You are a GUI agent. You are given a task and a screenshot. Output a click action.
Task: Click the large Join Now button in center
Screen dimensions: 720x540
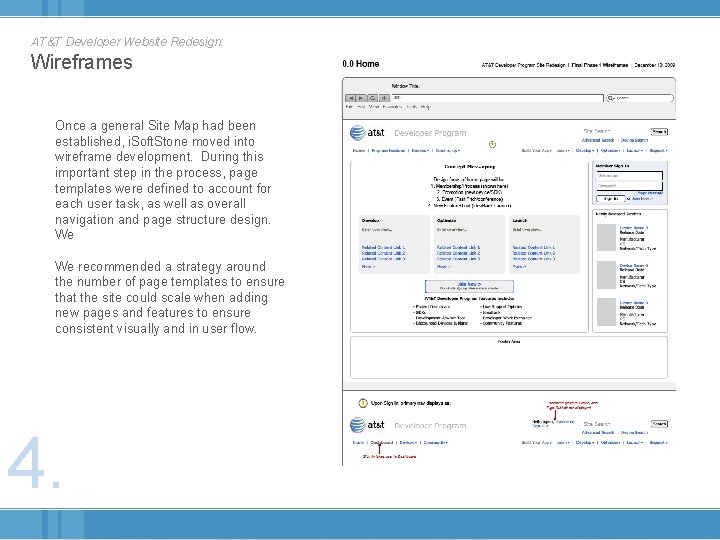[469, 286]
